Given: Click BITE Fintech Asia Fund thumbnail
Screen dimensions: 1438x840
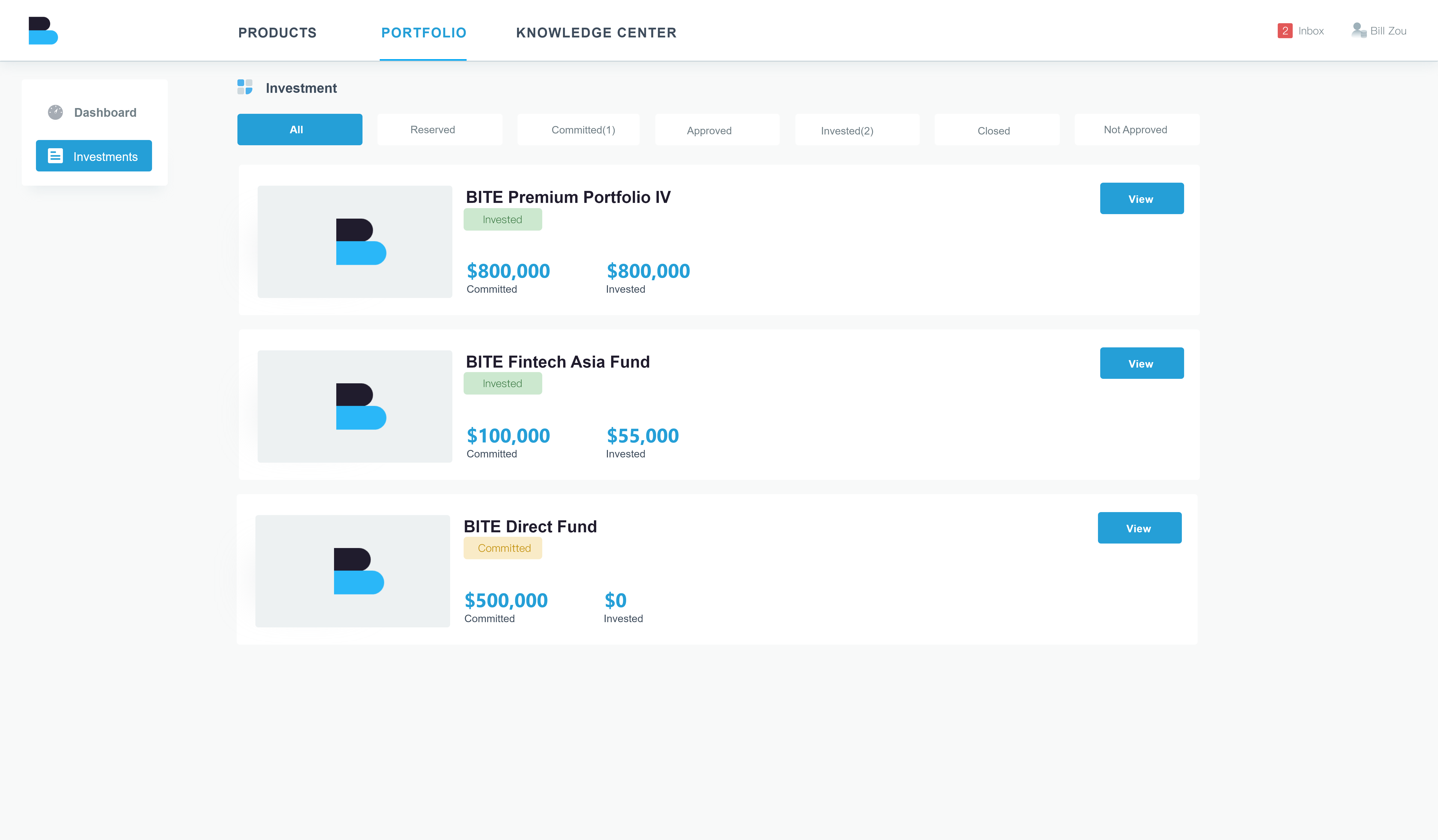Looking at the screenshot, I should coord(355,407).
